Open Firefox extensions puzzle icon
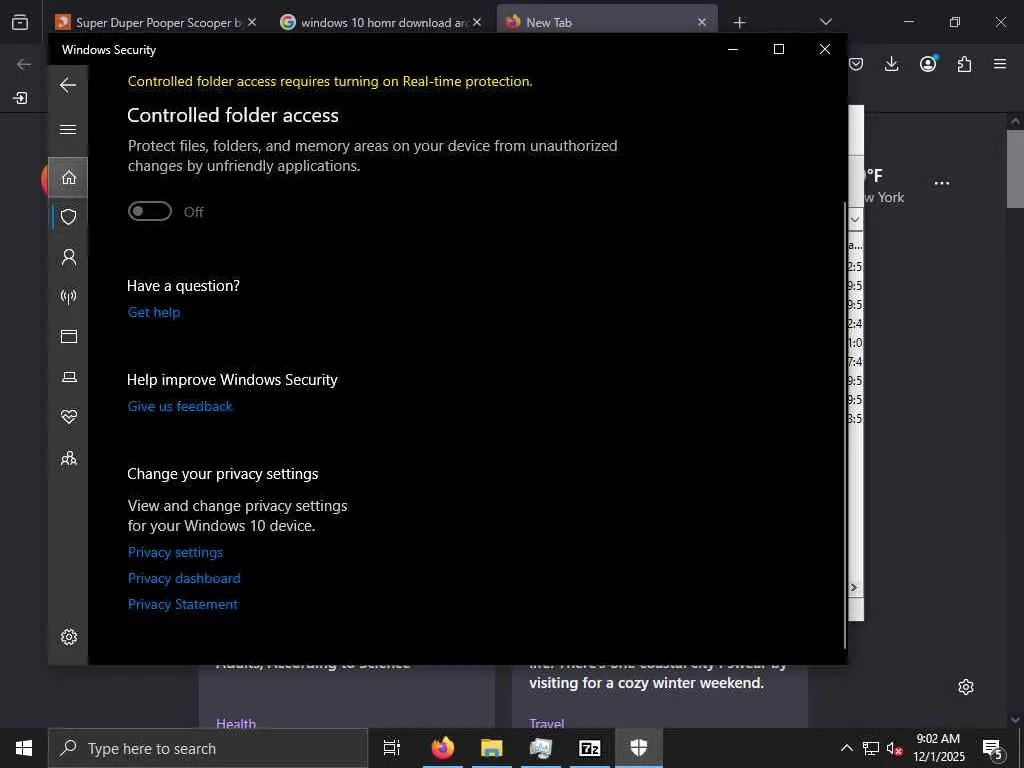 tap(964, 64)
